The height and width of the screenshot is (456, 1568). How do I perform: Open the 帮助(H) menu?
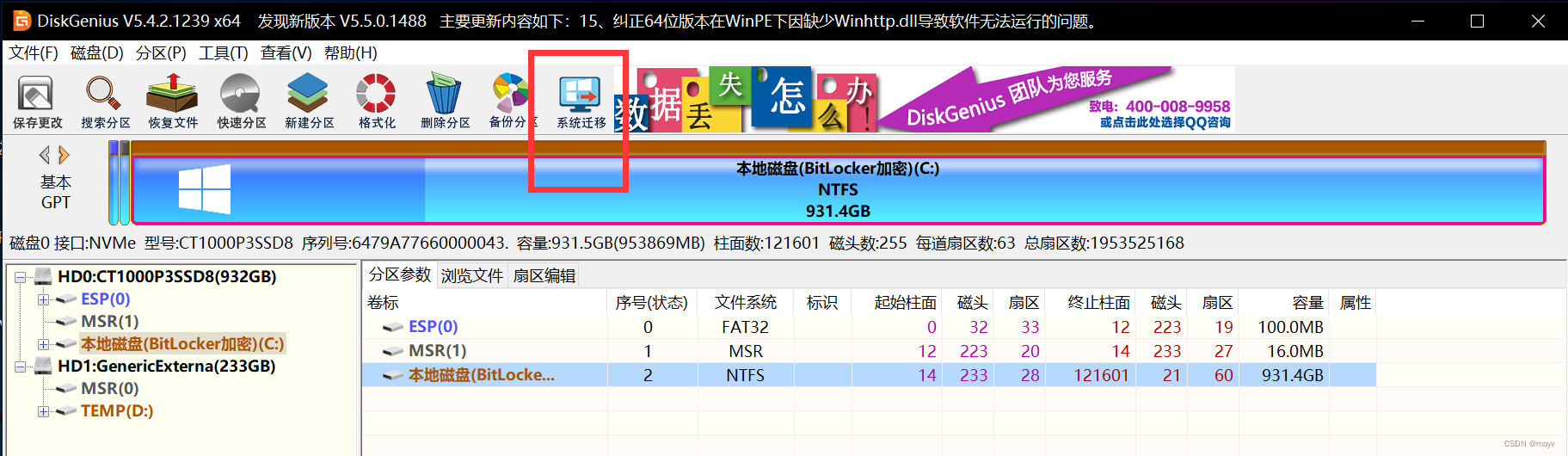351,52
